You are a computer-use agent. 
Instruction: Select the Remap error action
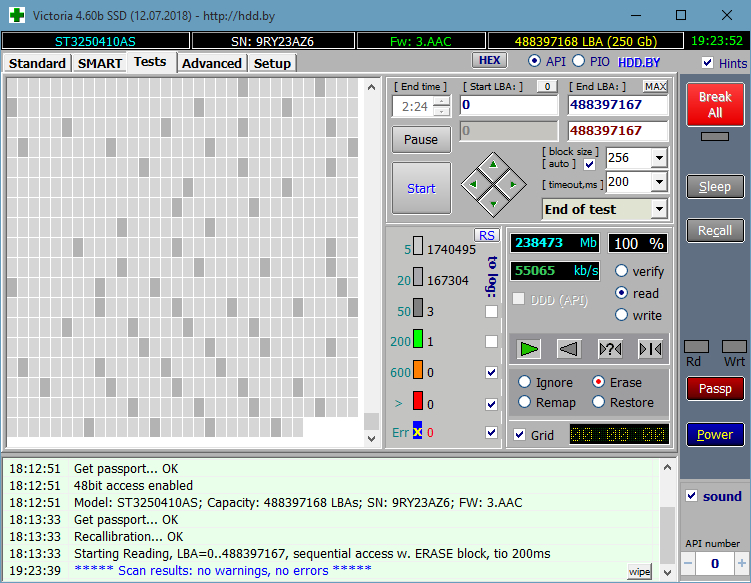coord(524,401)
